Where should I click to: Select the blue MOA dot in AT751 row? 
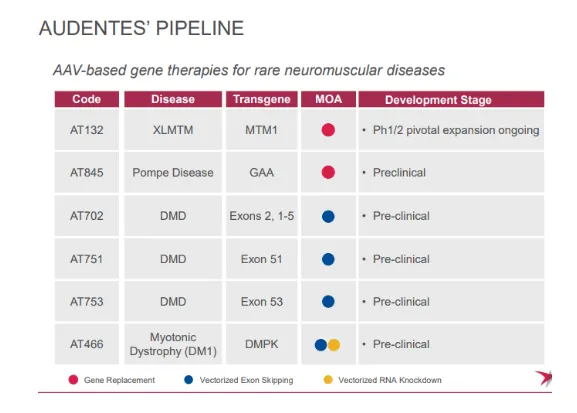[x=328, y=259]
